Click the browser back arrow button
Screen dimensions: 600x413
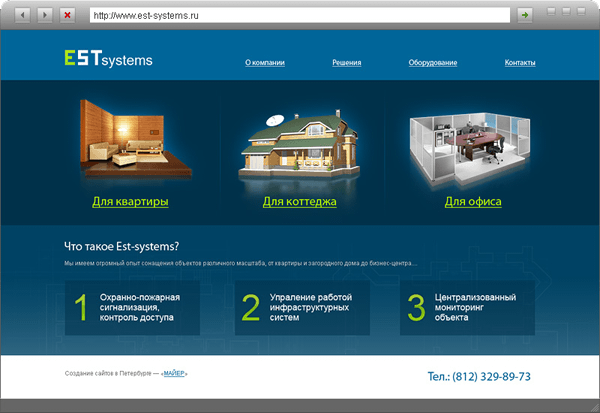click(23, 15)
